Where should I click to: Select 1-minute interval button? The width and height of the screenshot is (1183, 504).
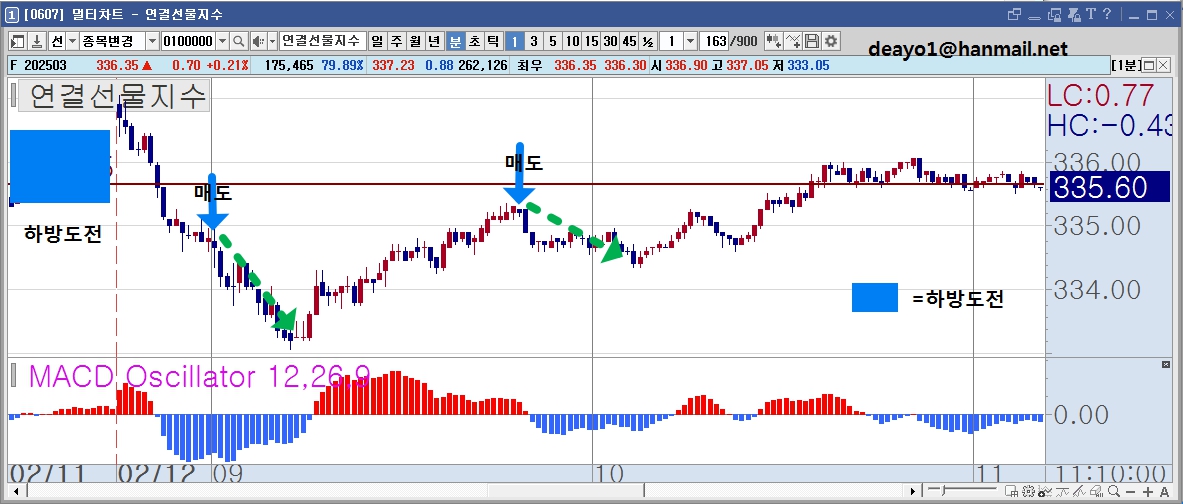[x=514, y=40]
